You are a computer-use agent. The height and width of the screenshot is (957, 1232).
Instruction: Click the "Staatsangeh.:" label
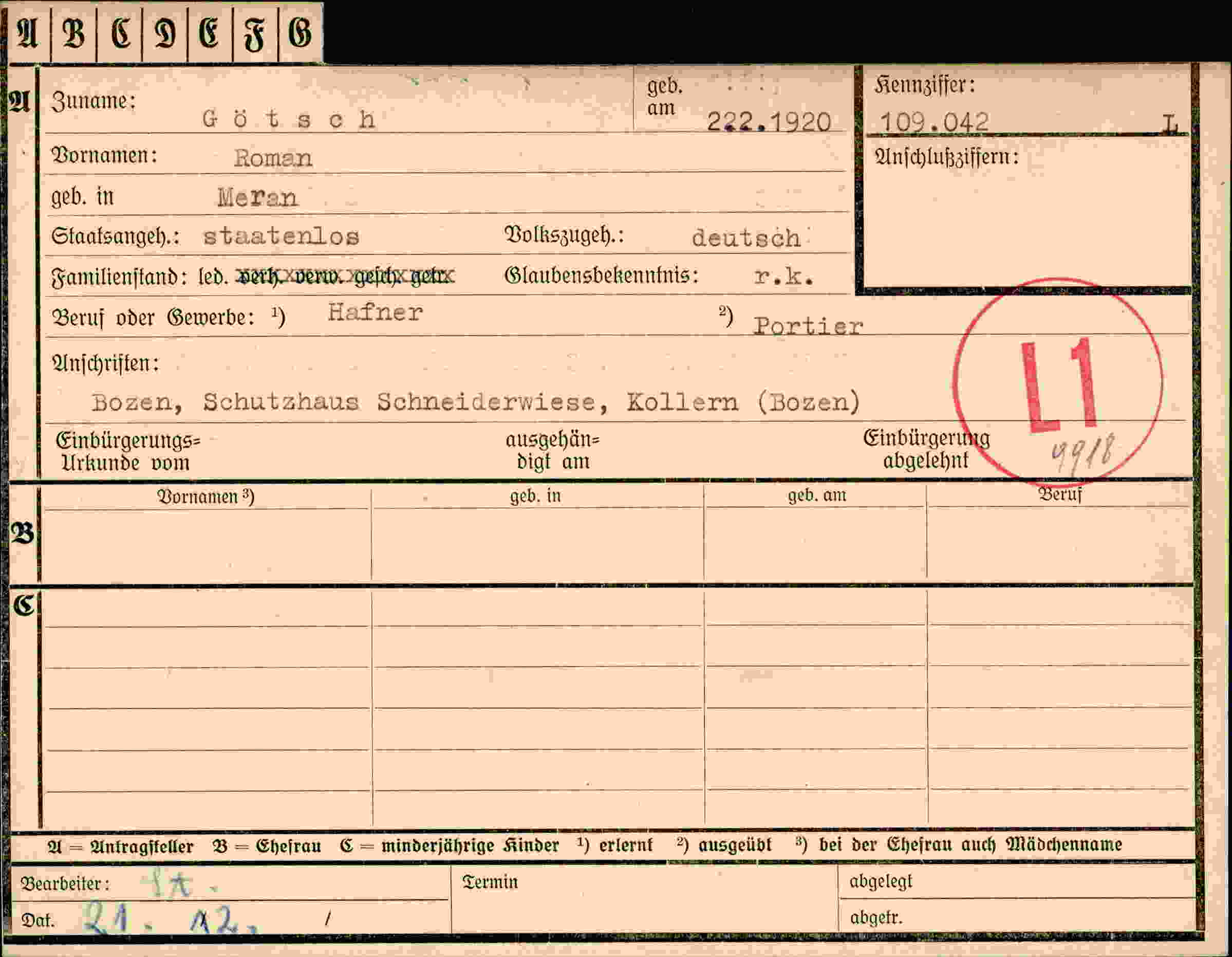[x=116, y=236]
